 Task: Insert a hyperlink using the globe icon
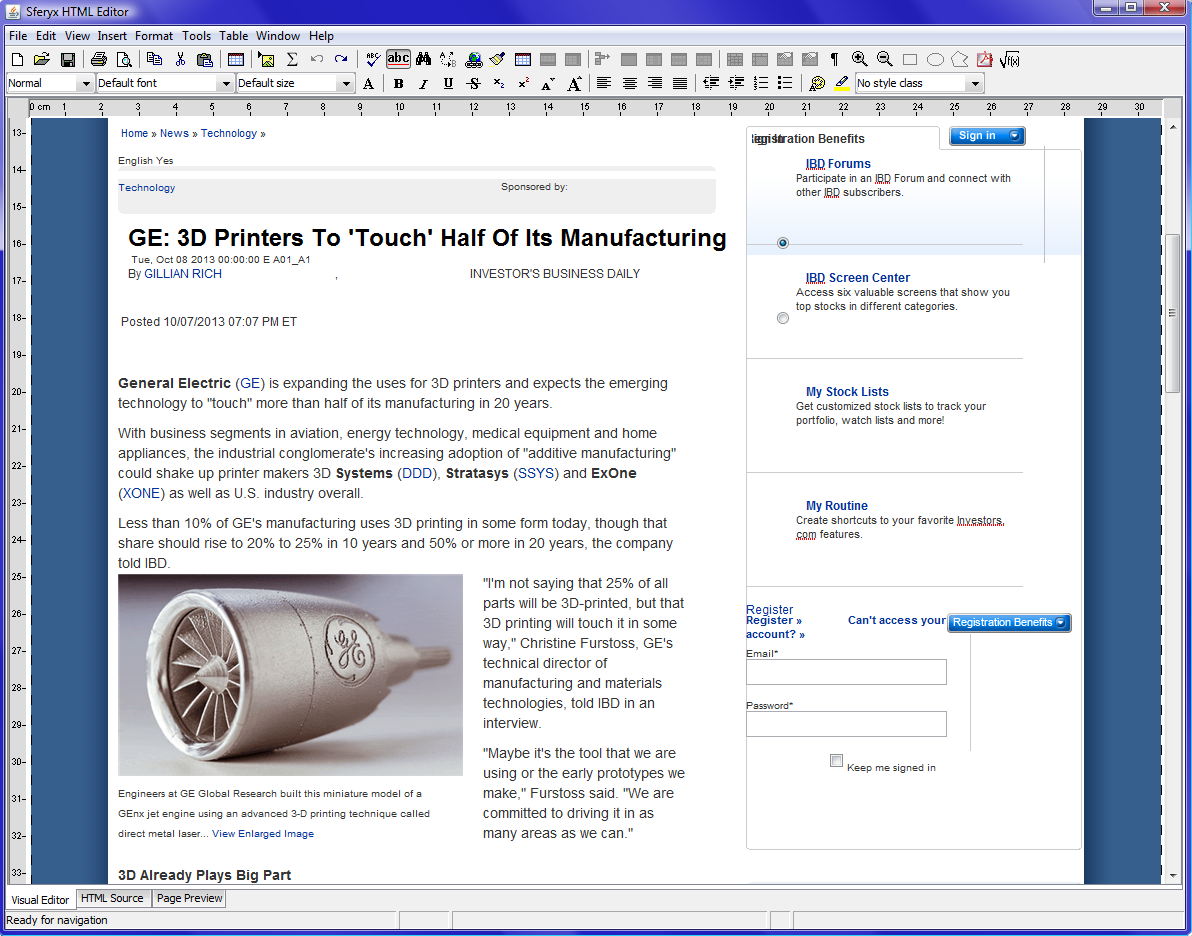tap(475, 59)
